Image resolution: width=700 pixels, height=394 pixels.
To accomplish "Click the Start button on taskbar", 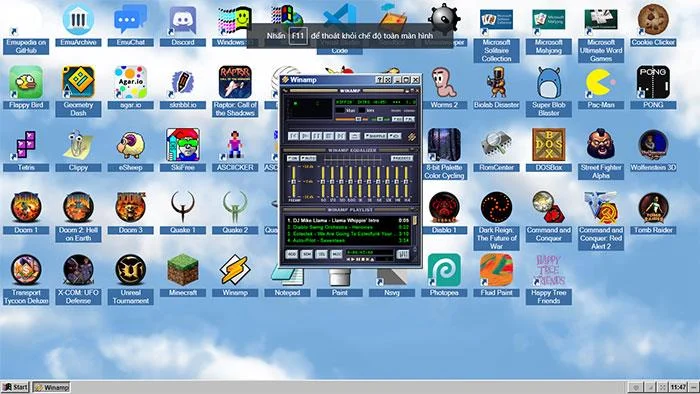I will 15,387.
